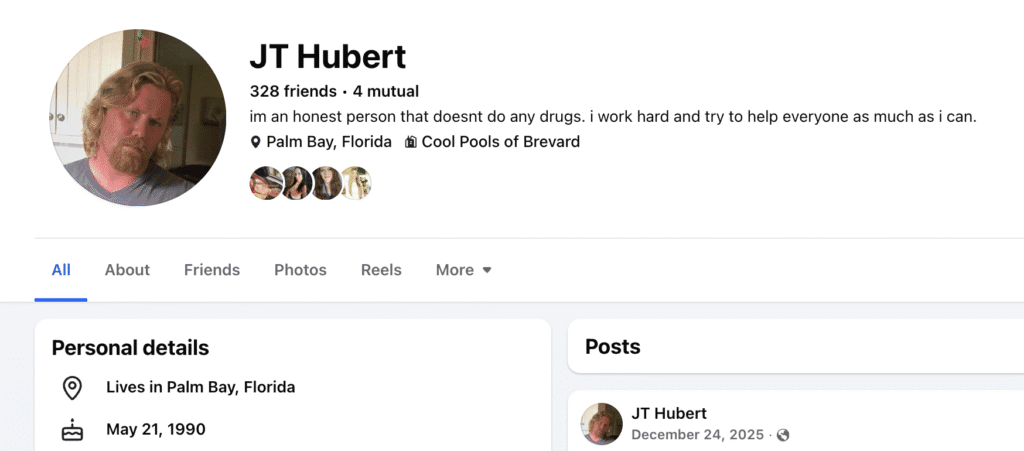Image resolution: width=1024 pixels, height=451 pixels.
Task: Click the workplace building icon beside Cool Pools
Action: coord(410,142)
